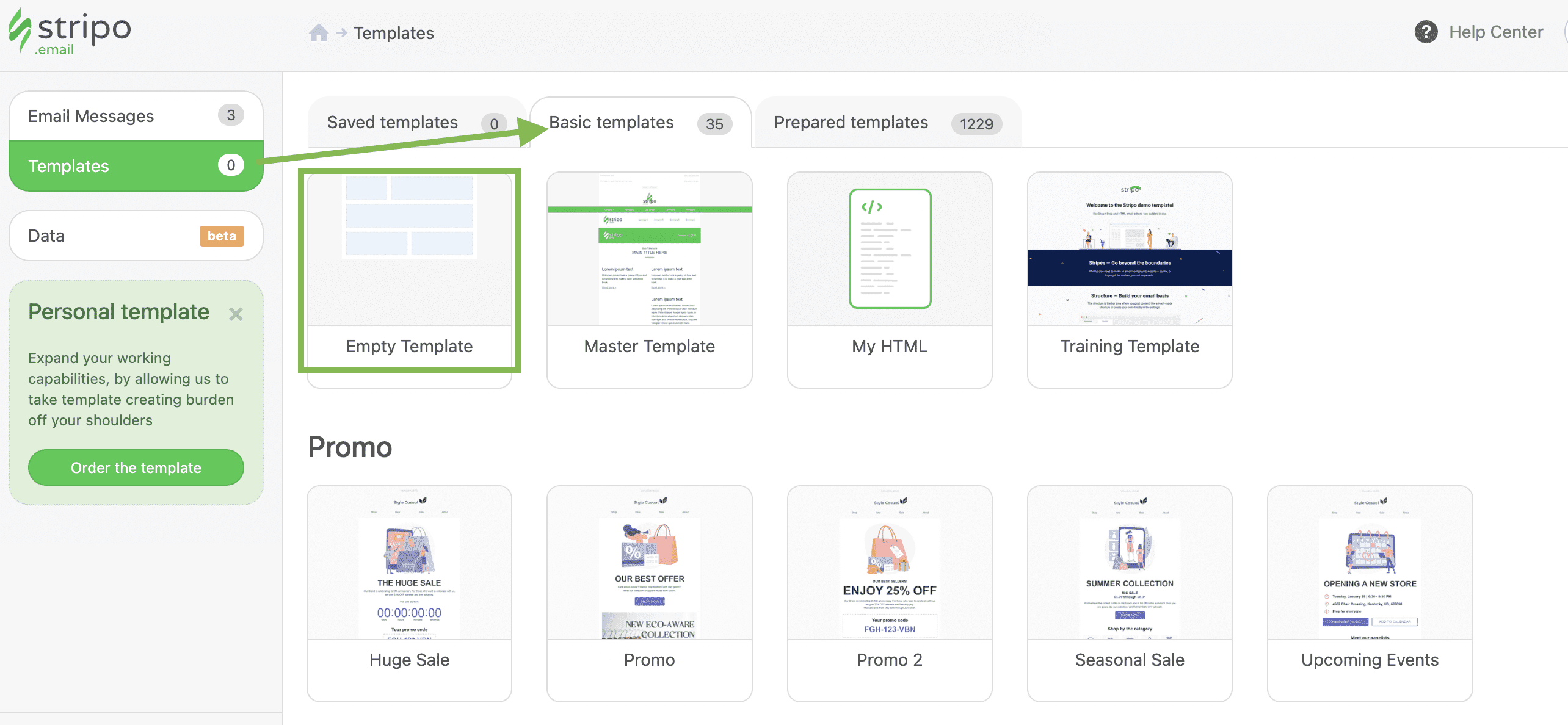This screenshot has height=725, width=1568.
Task: Open the My HTML code template icon
Action: click(x=889, y=247)
